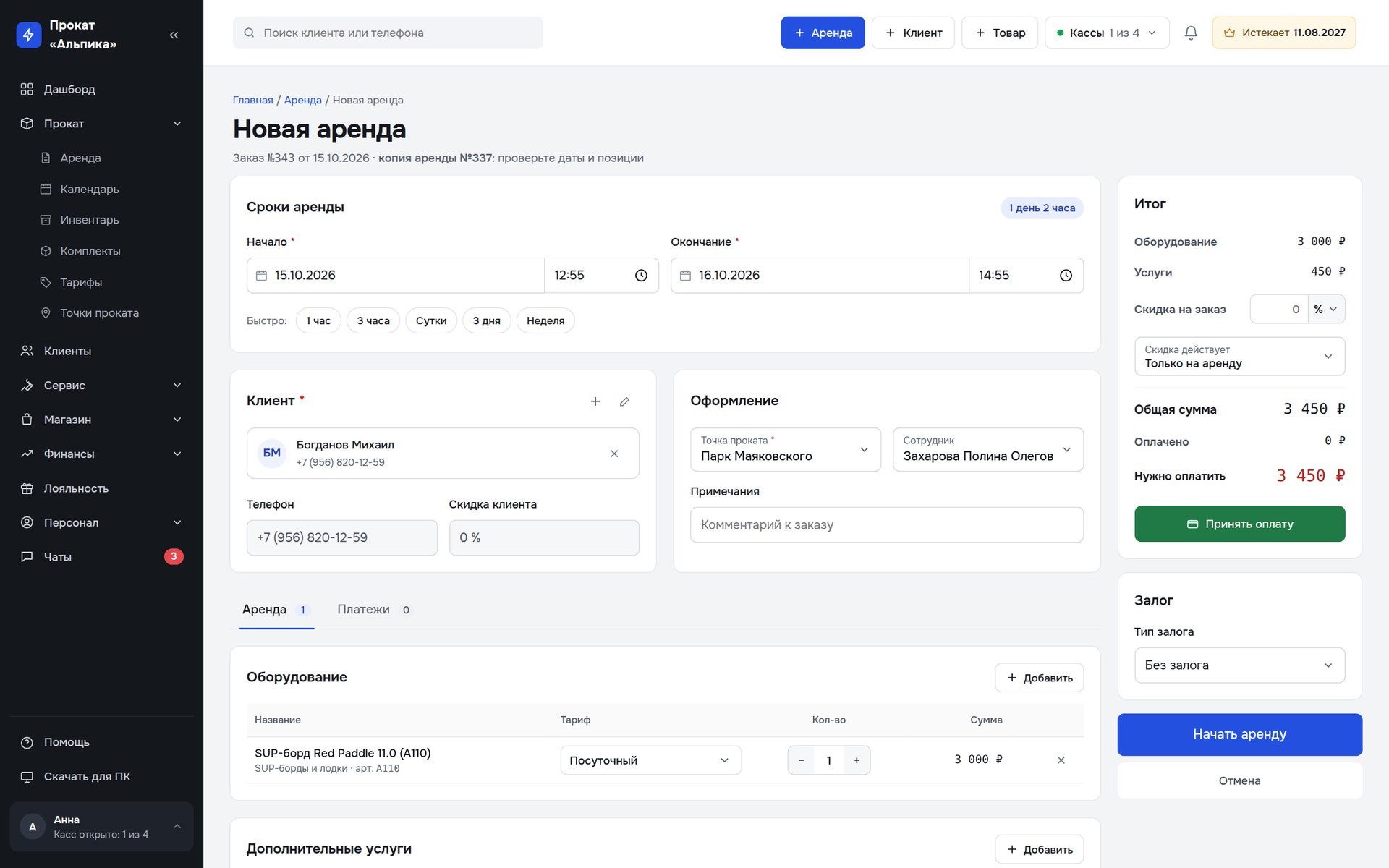Remove SUP-борд Red Paddle row
The height and width of the screenshot is (868, 1389).
click(x=1061, y=760)
